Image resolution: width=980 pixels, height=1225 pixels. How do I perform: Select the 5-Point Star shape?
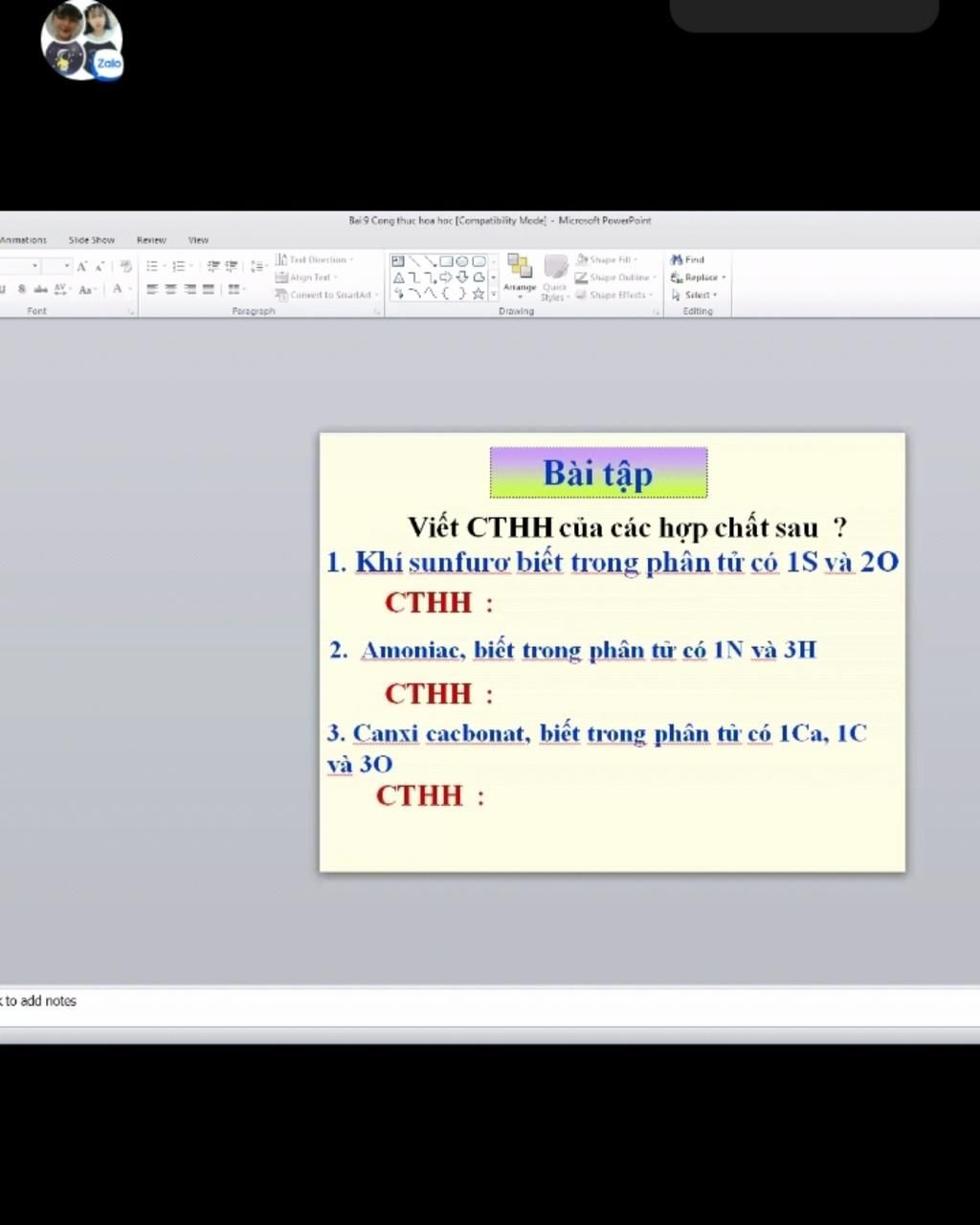click(479, 294)
